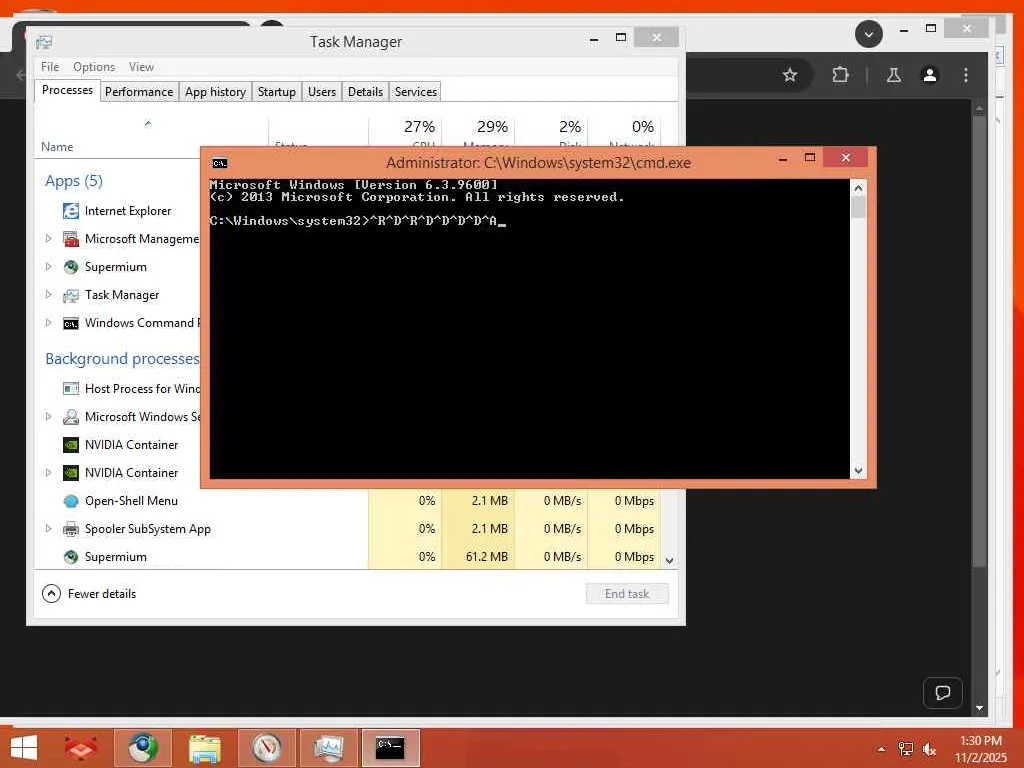Switch to Supermium browser on taskbar

[142, 748]
